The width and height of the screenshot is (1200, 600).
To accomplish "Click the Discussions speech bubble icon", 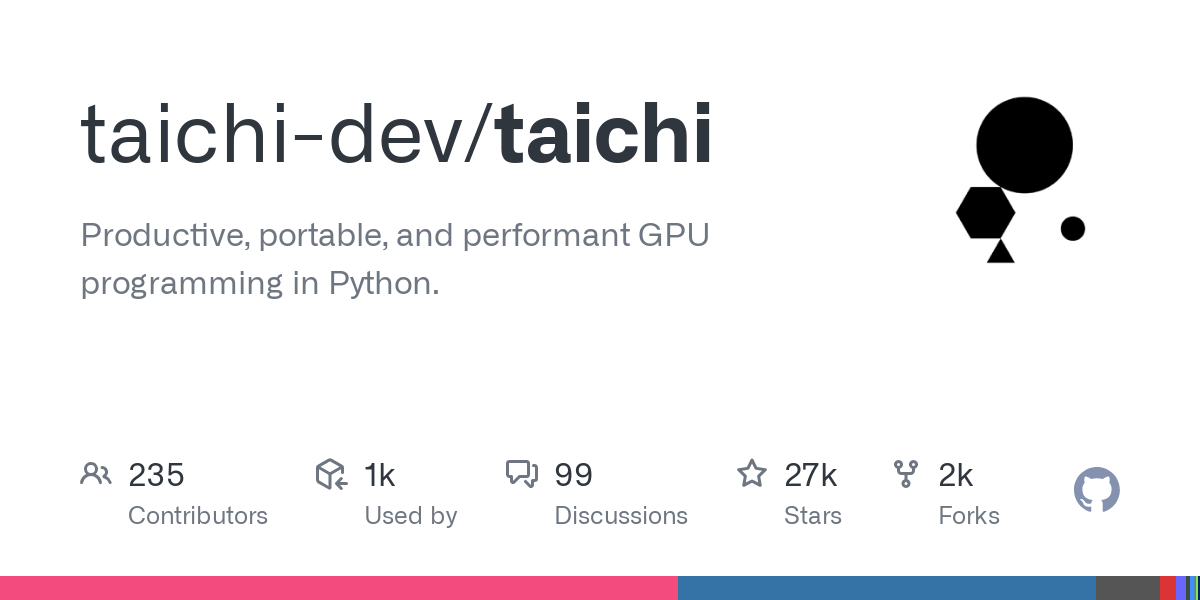I will click(522, 474).
